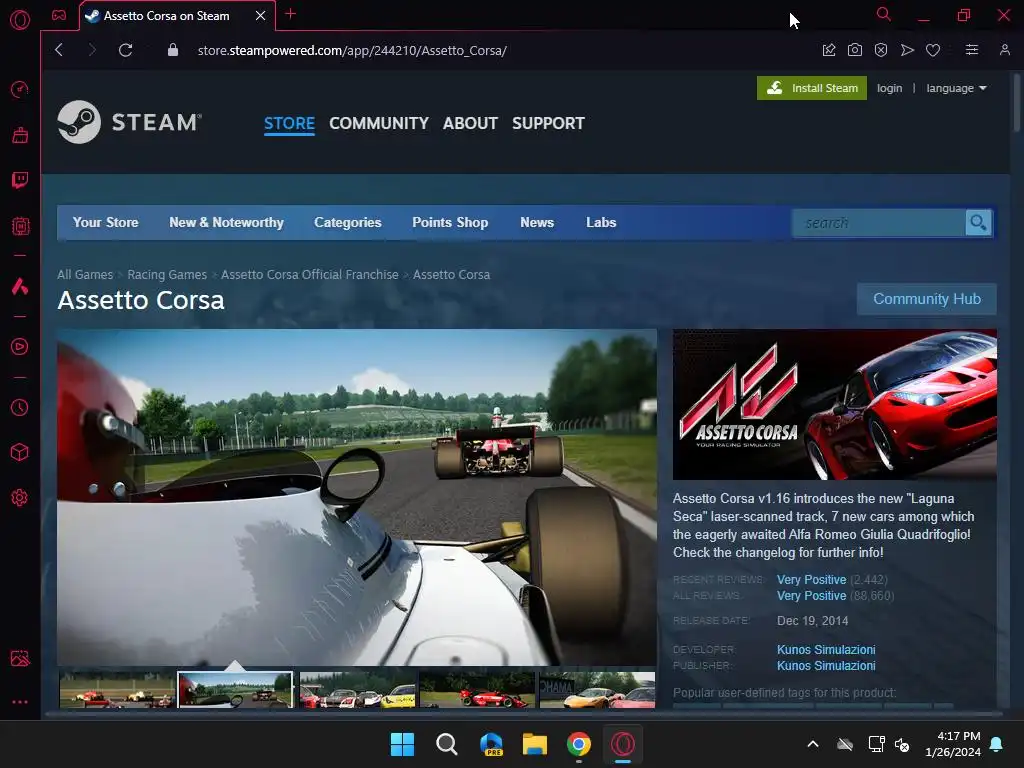This screenshot has width=1024, height=768.
Task: Select the ABOUT menu
Action: [470, 123]
